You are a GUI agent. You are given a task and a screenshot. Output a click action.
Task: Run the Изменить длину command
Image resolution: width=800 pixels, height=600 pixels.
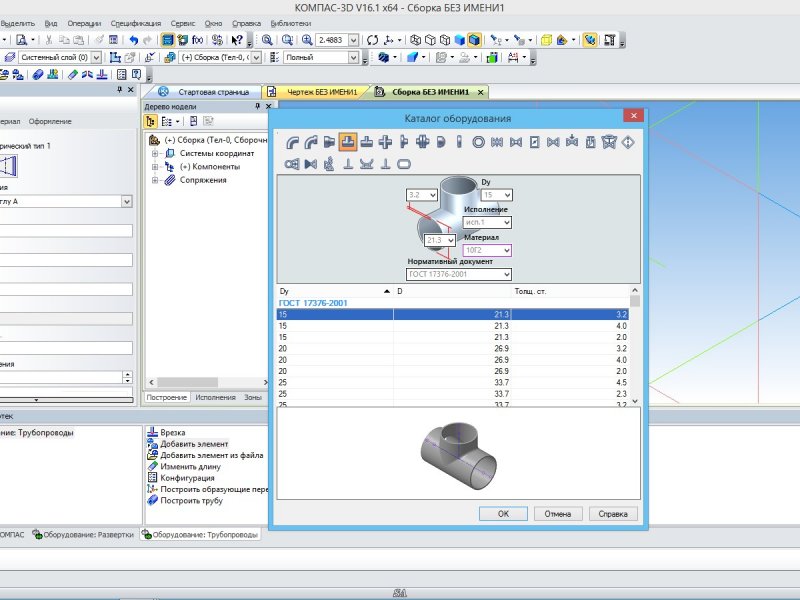click(x=184, y=466)
